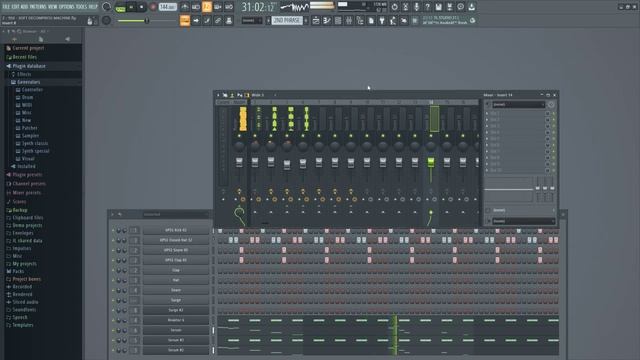This screenshot has height=360, width=640.
Task: Toggle the metronome icon
Action: (x=185, y=7)
